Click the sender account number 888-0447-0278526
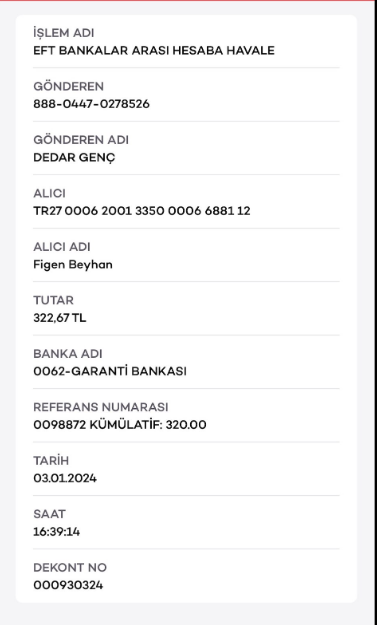The height and width of the screenshot is (625, 377). 91,104
